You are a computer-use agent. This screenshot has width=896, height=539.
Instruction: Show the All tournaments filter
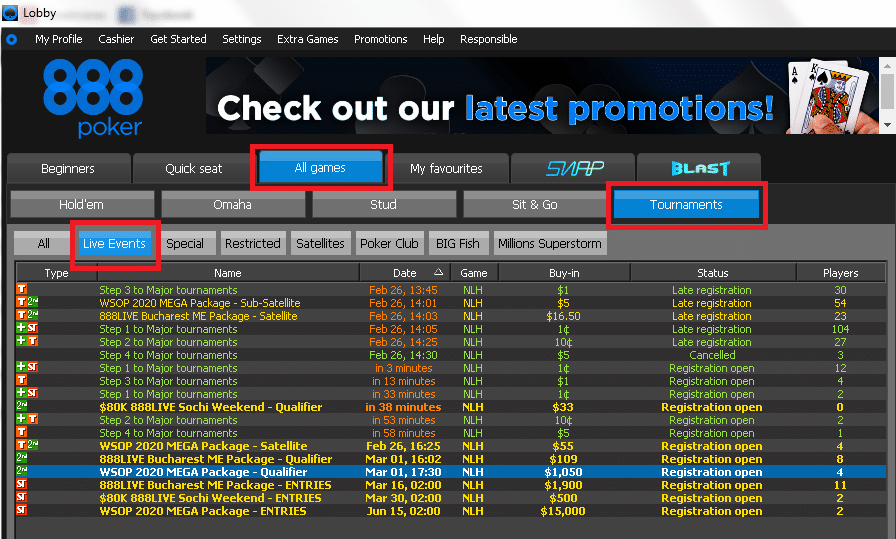[x=43, y=243]
